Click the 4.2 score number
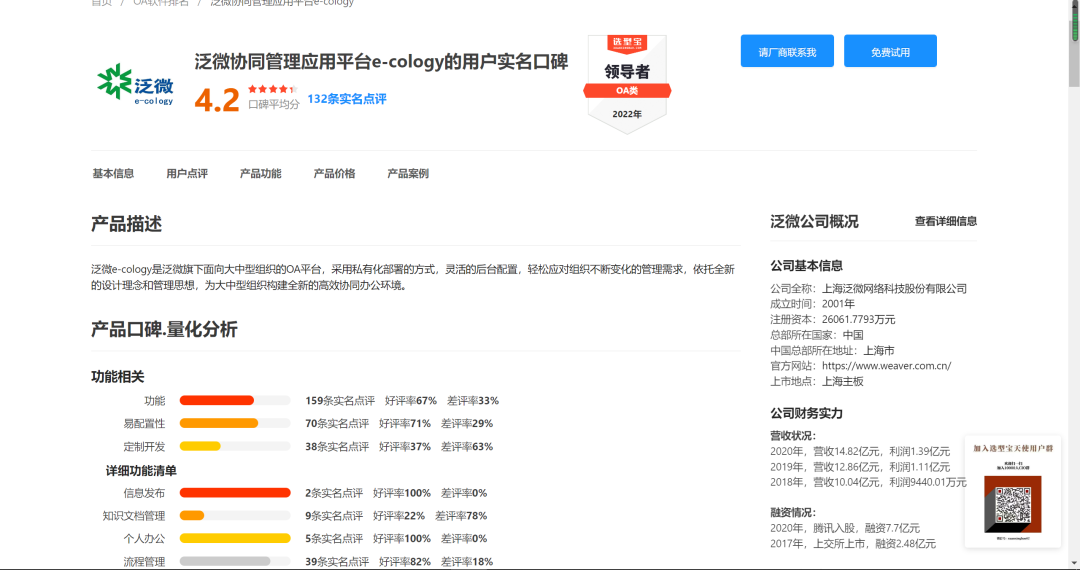 (x=216, y=100)
